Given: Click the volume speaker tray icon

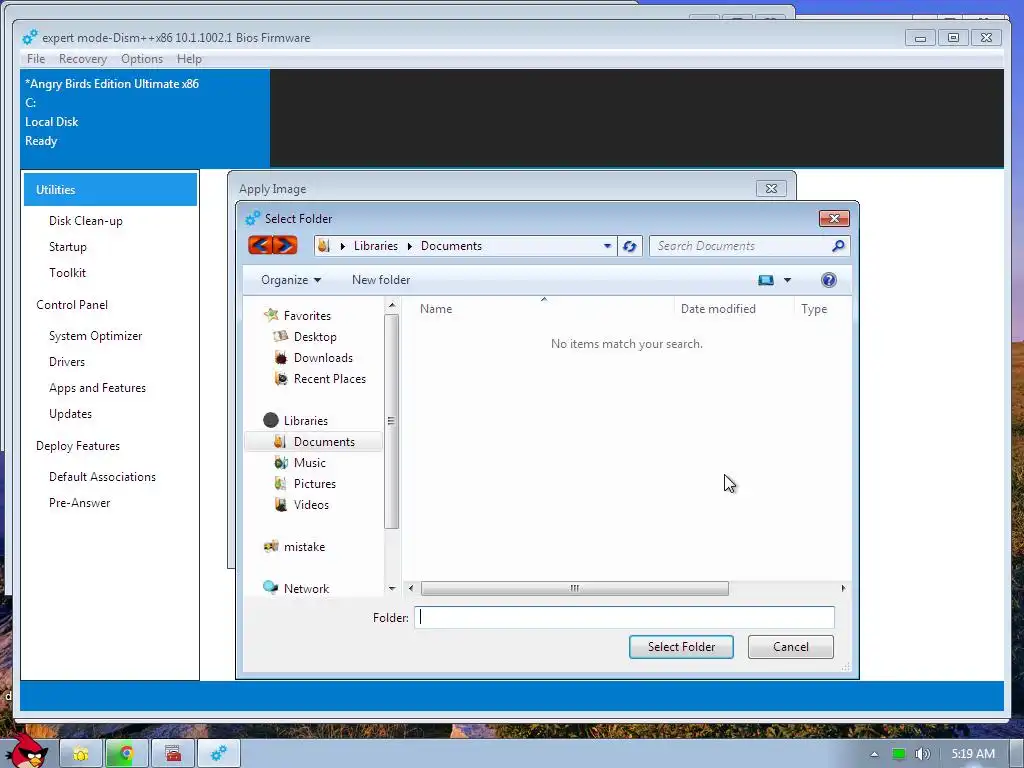Looking at the screenshot, I should coord(922,754).
